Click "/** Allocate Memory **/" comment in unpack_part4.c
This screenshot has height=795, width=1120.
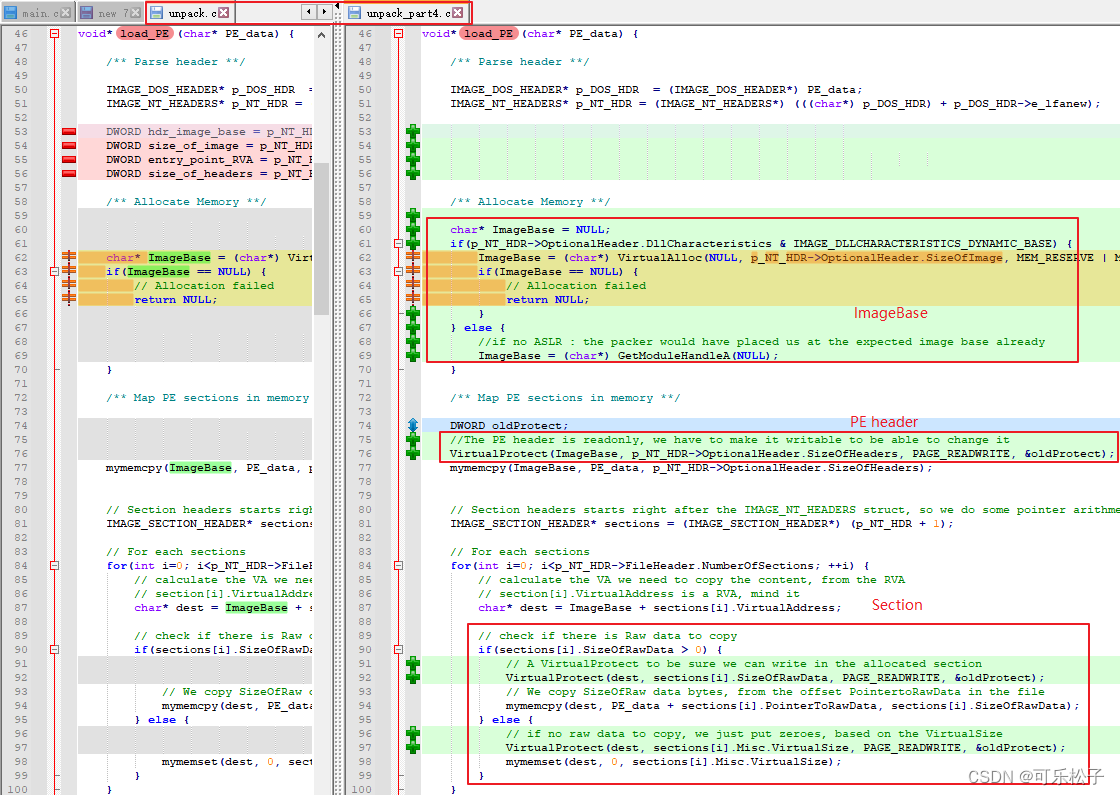530,201
